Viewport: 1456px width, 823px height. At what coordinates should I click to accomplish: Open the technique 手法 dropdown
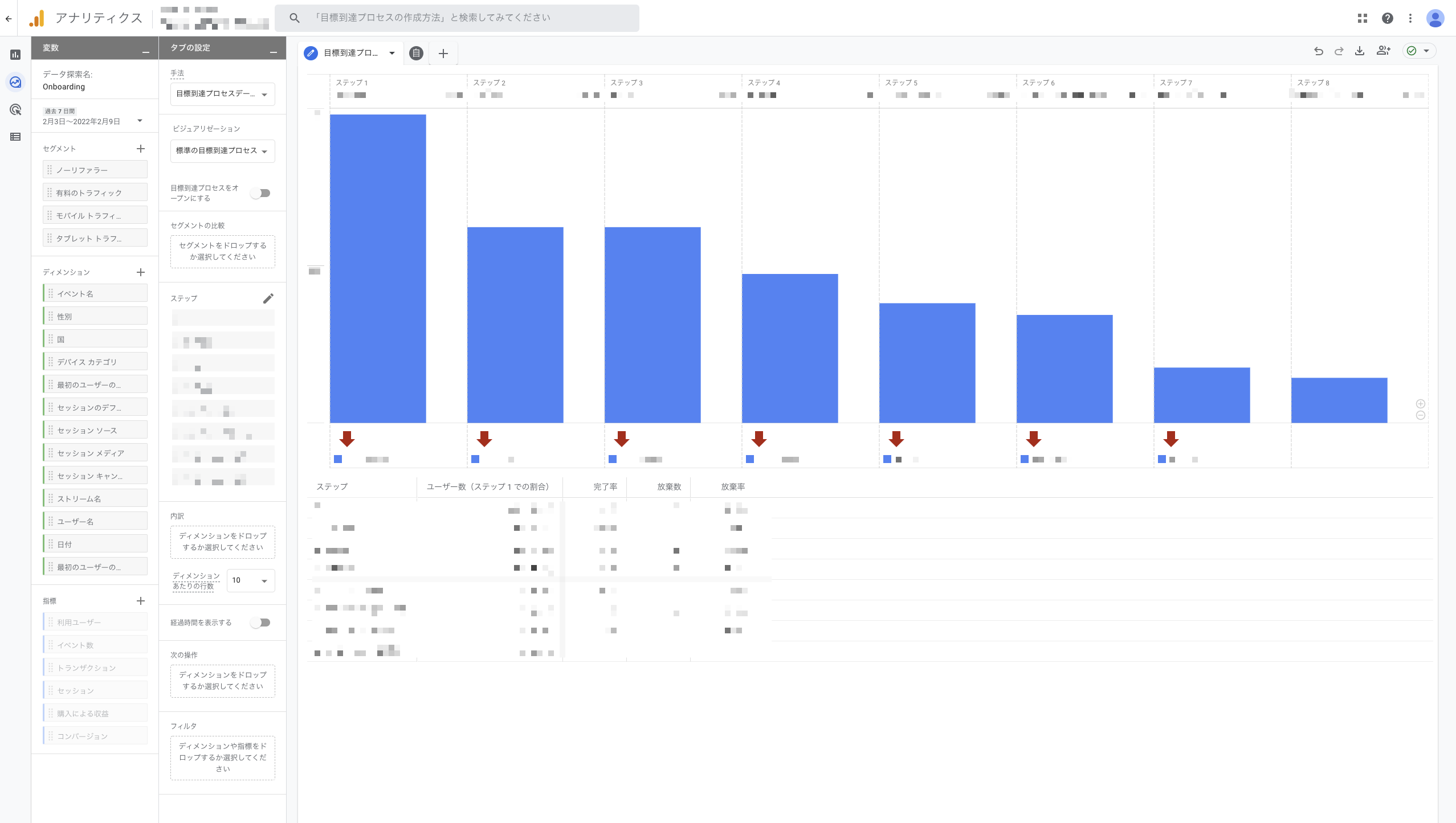[x=222, y=94]
